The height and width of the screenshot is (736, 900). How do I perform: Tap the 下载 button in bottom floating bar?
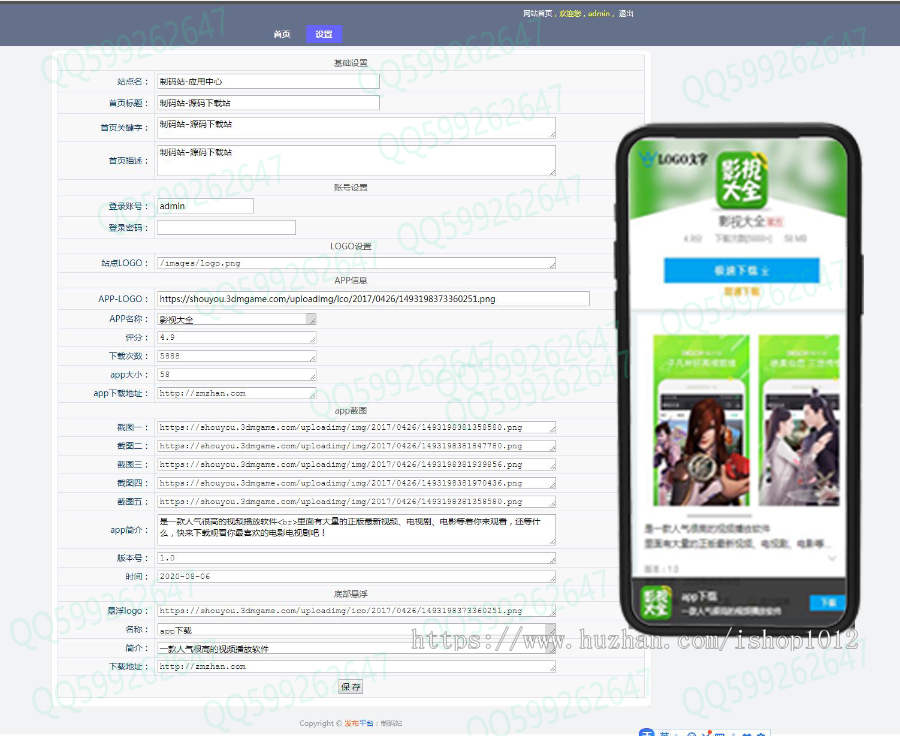[x=827, y=603]
